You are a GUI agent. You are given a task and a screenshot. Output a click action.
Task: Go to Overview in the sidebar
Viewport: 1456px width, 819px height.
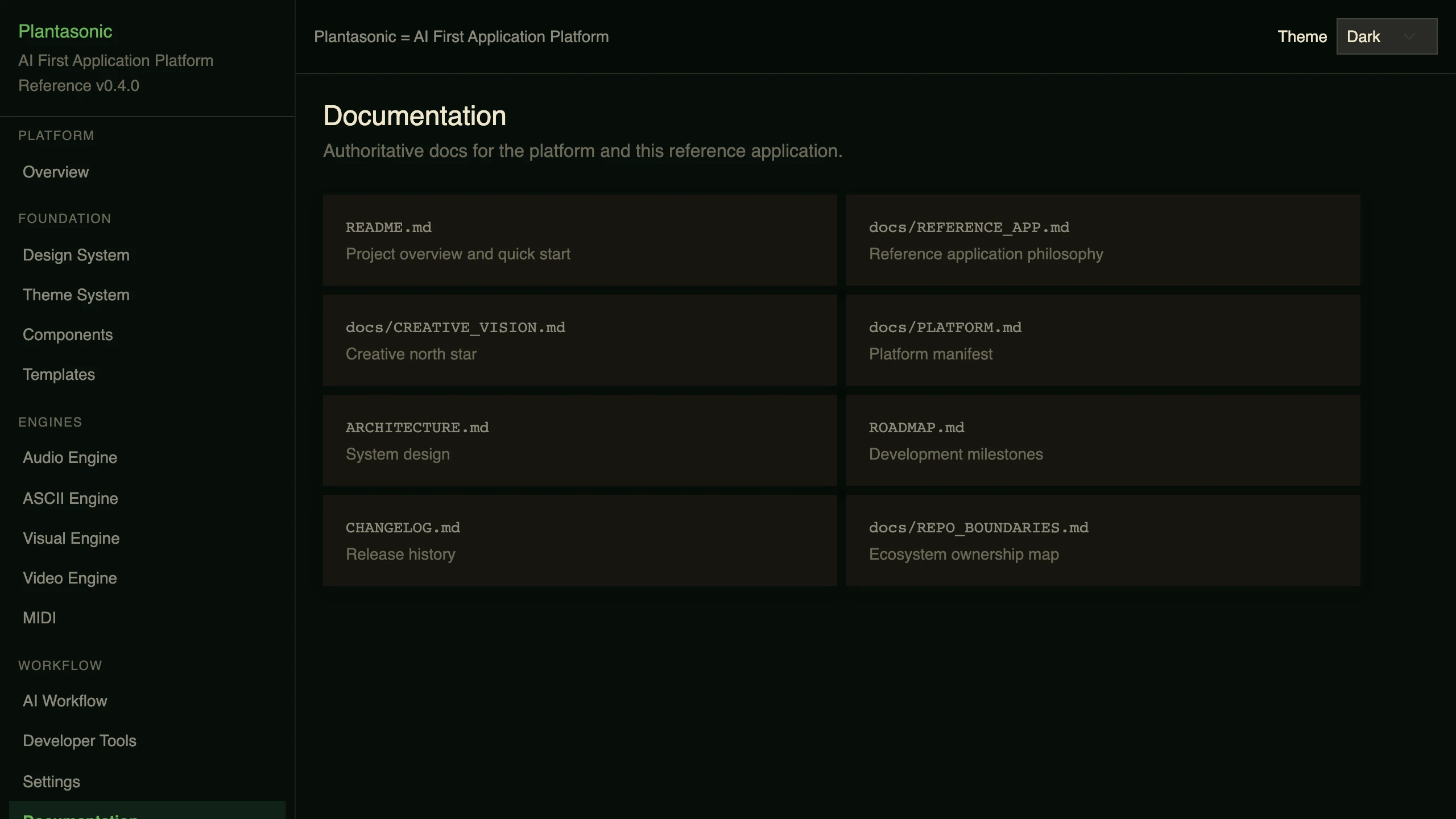pyautogui.click(x=147, y=172)
